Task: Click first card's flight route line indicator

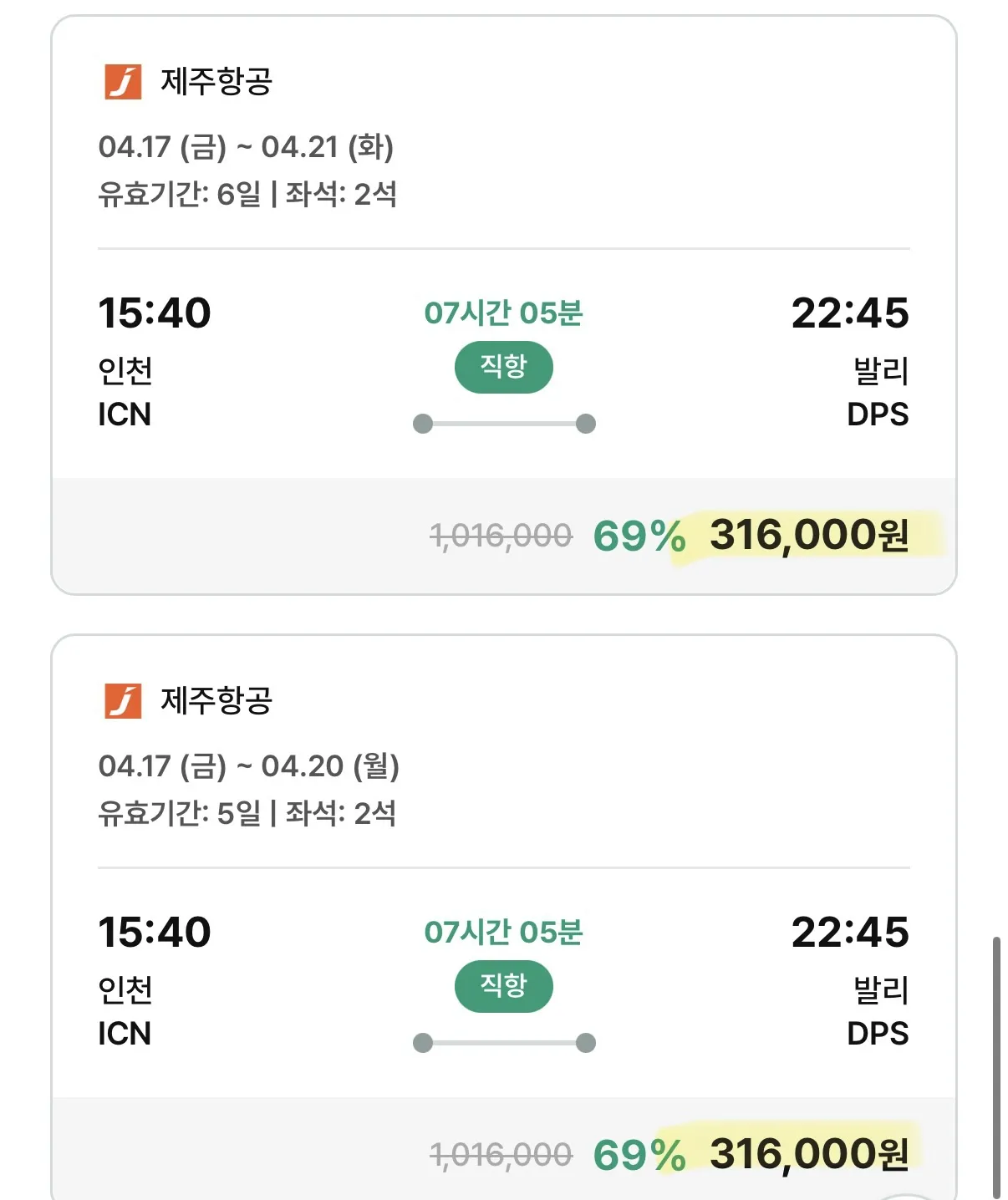Action: point(504,424)
